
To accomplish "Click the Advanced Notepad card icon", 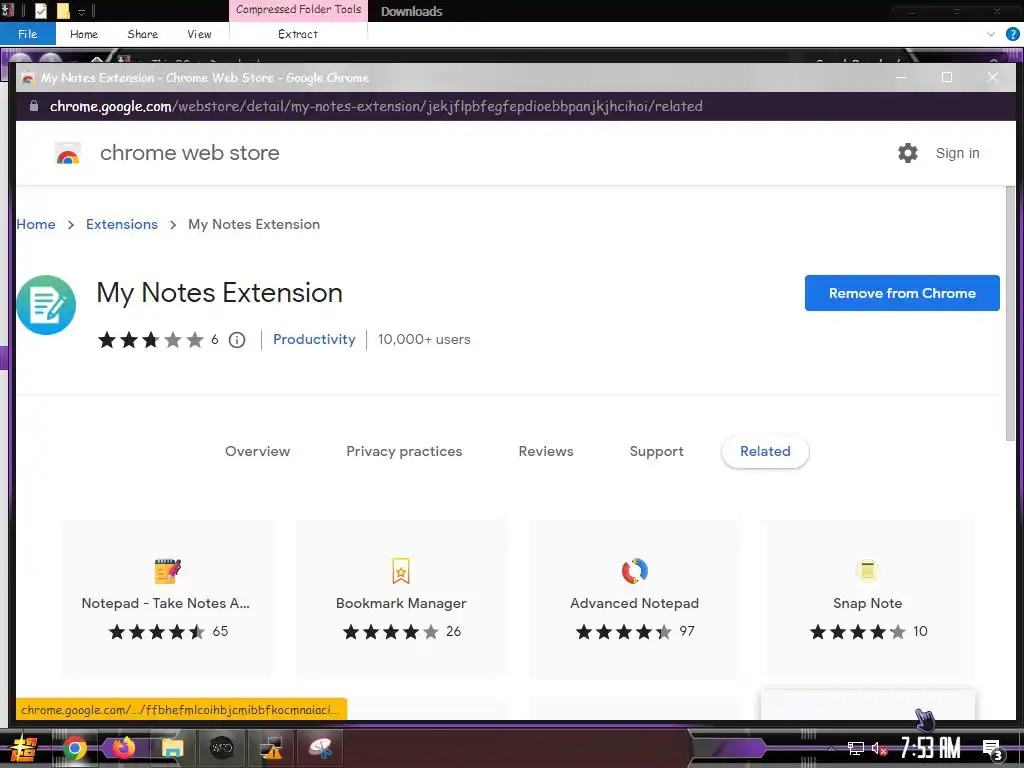I will coord(634,571).
